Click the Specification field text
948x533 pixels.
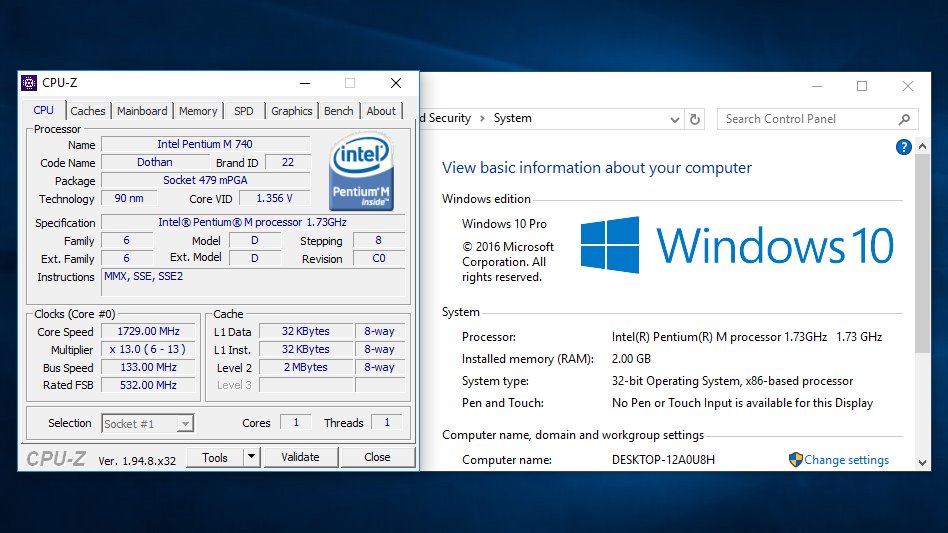click(253, 222)
